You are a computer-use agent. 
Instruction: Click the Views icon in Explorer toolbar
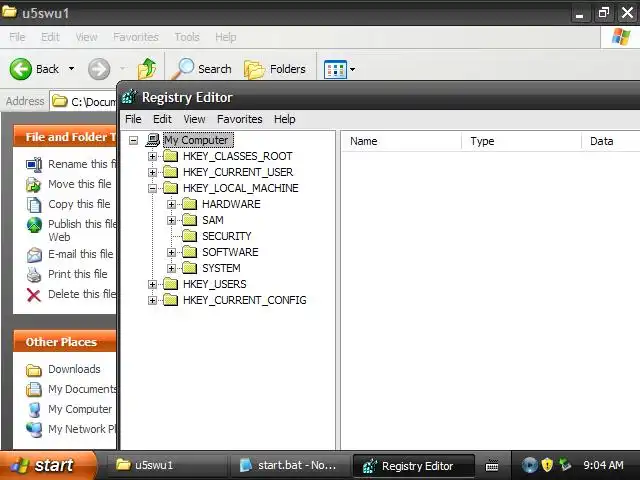pyautogui.click(x=335, y=69)
